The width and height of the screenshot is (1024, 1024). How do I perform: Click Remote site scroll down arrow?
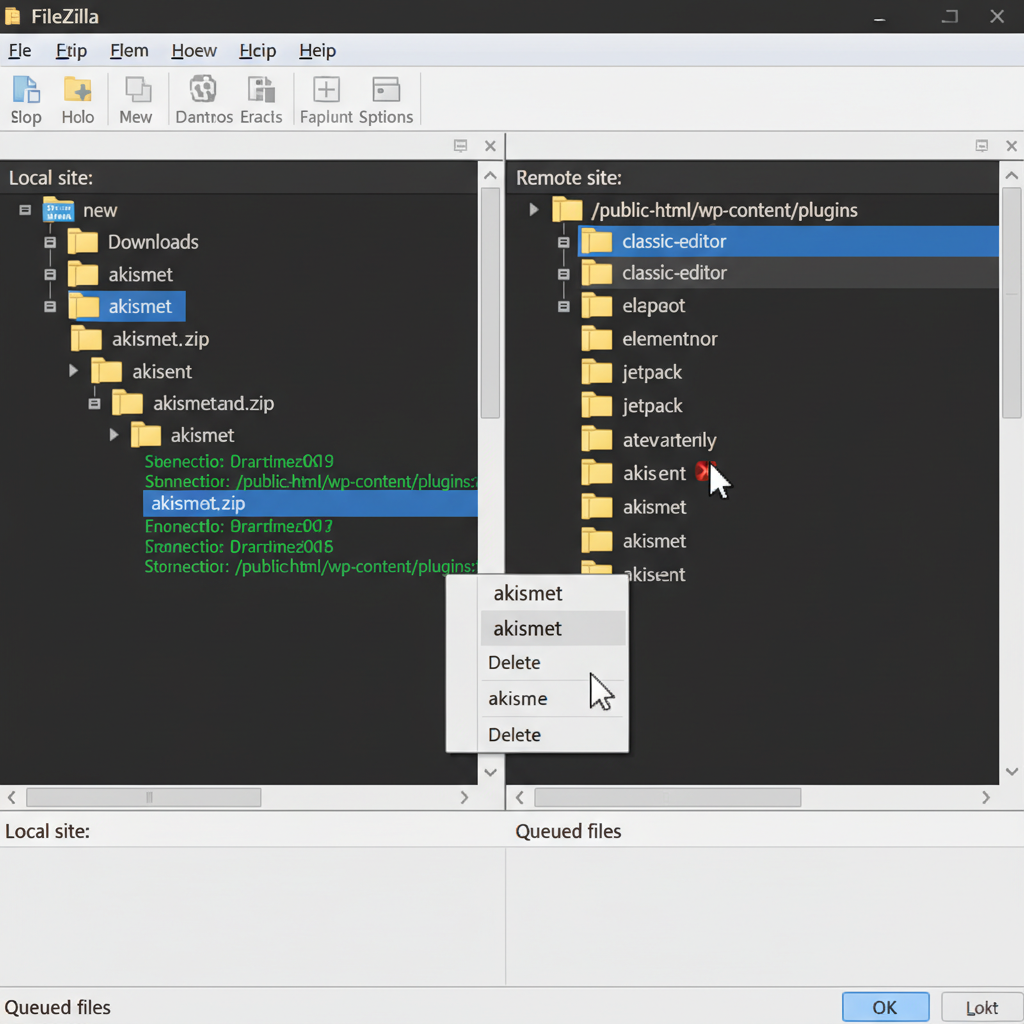coord(1012,771)
